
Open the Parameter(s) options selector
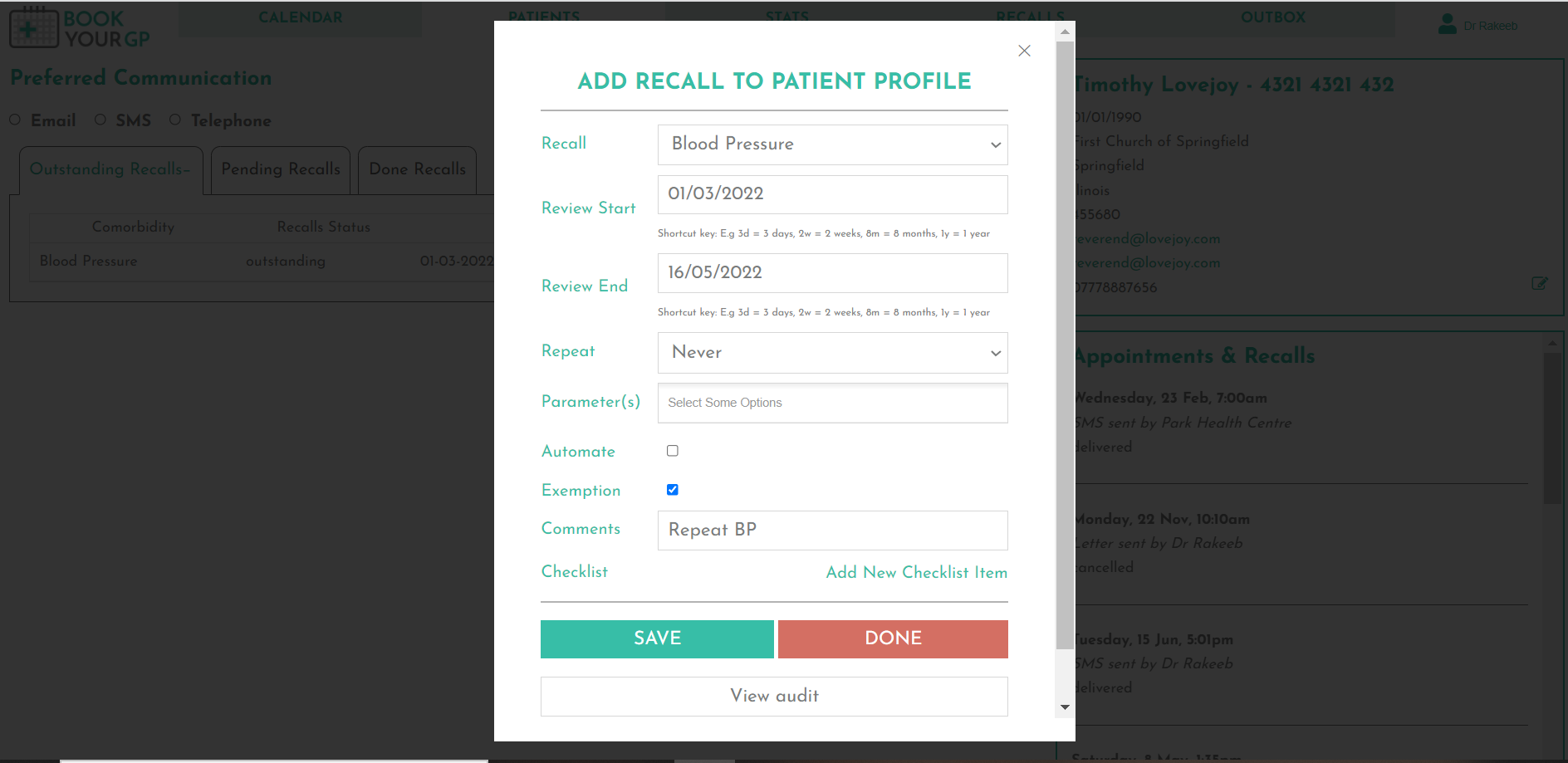pyautogui.click(x=831, y=403)
